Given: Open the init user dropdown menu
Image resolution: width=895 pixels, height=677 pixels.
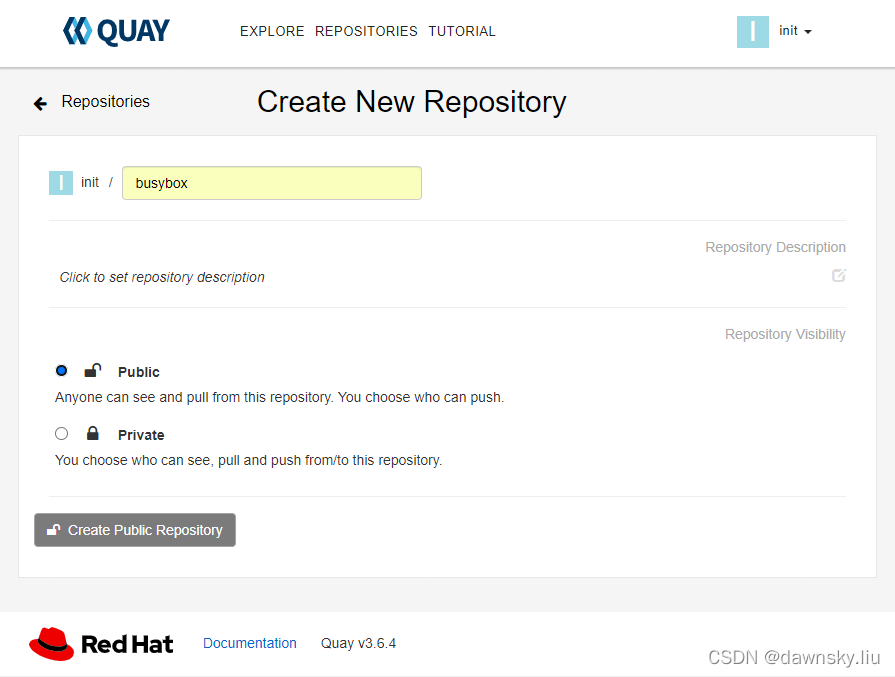Looking at the screenshot, I should click(x=795, y=31).
